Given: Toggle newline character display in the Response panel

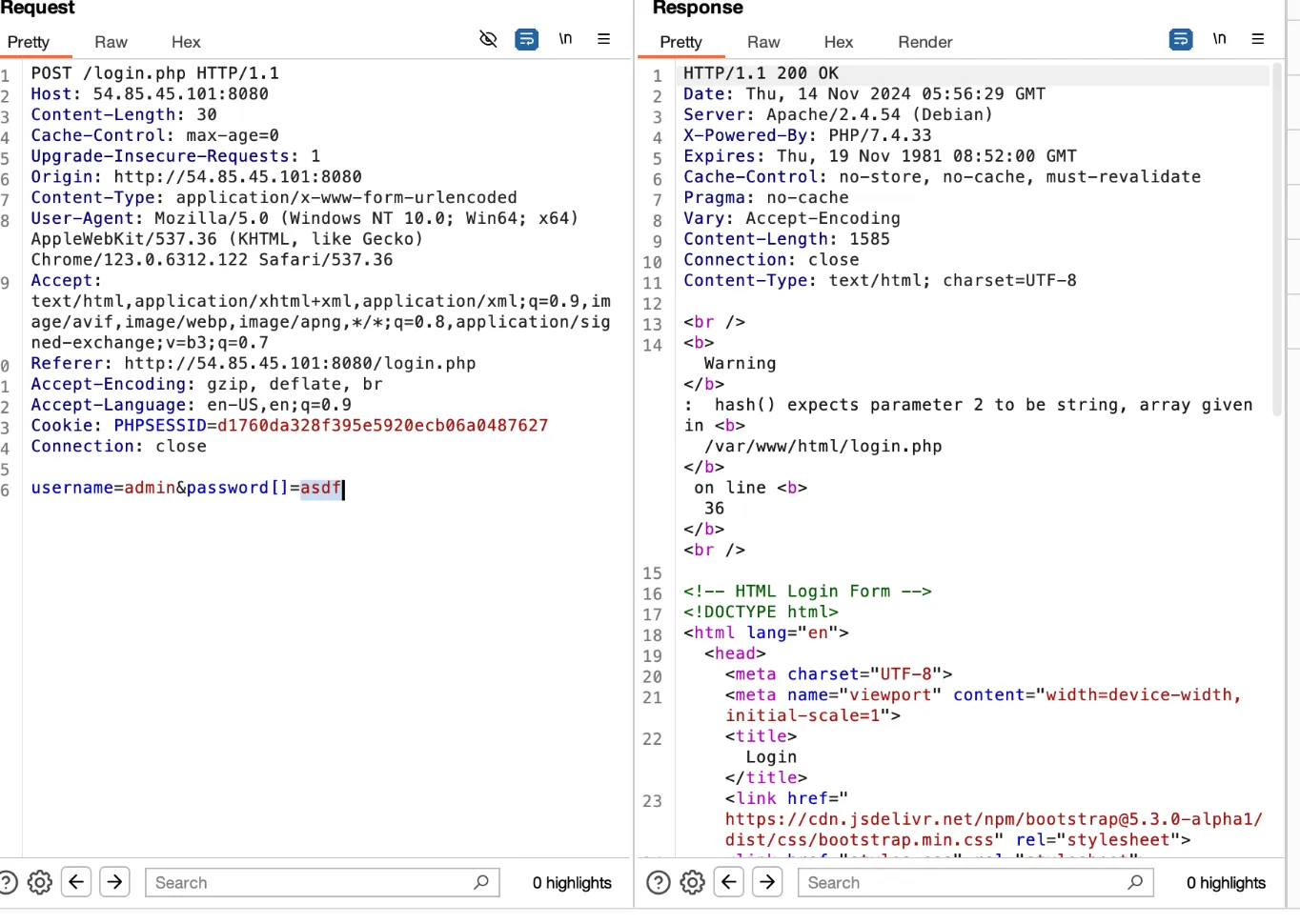Looking at the screenshot, I should click(x=1219, y=39).
